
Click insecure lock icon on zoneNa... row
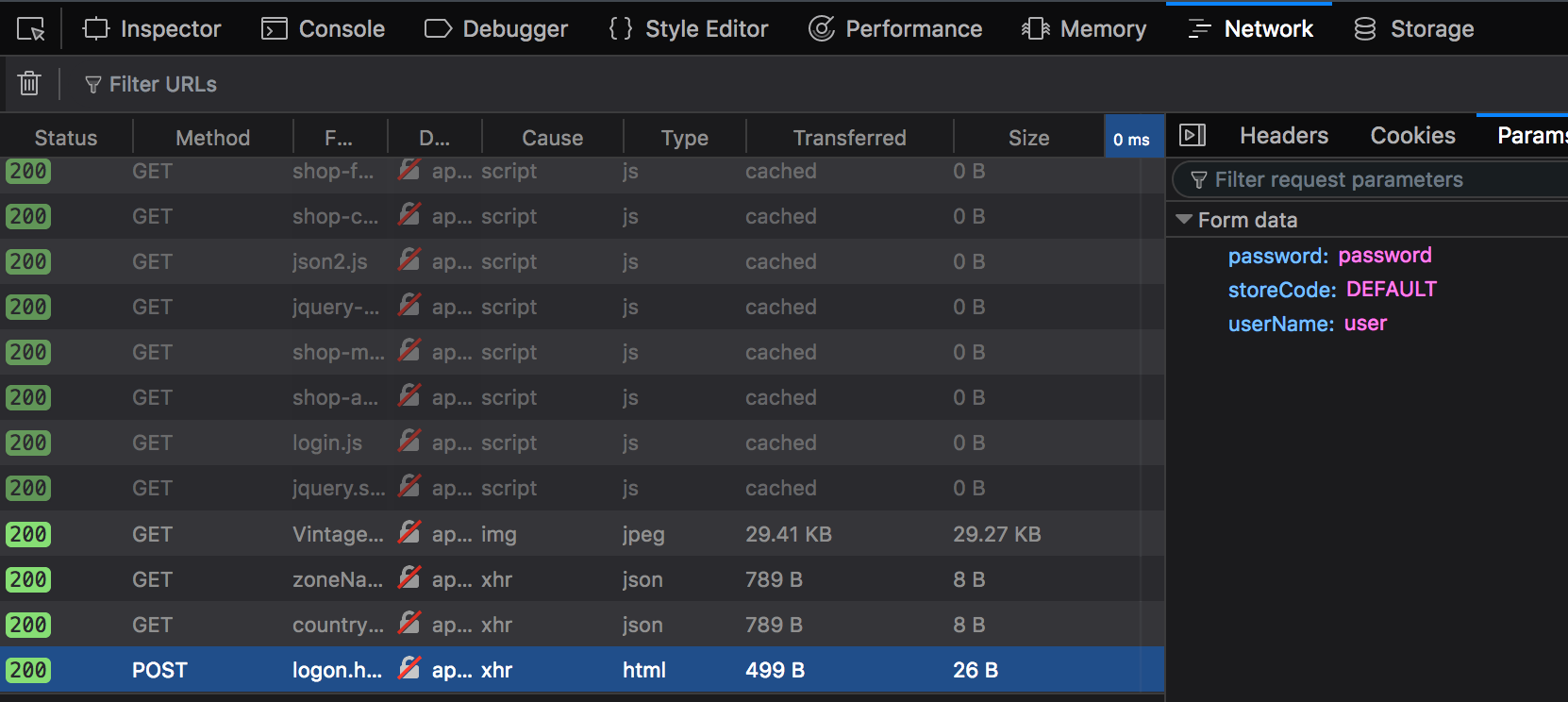click(x=409, y=577)
